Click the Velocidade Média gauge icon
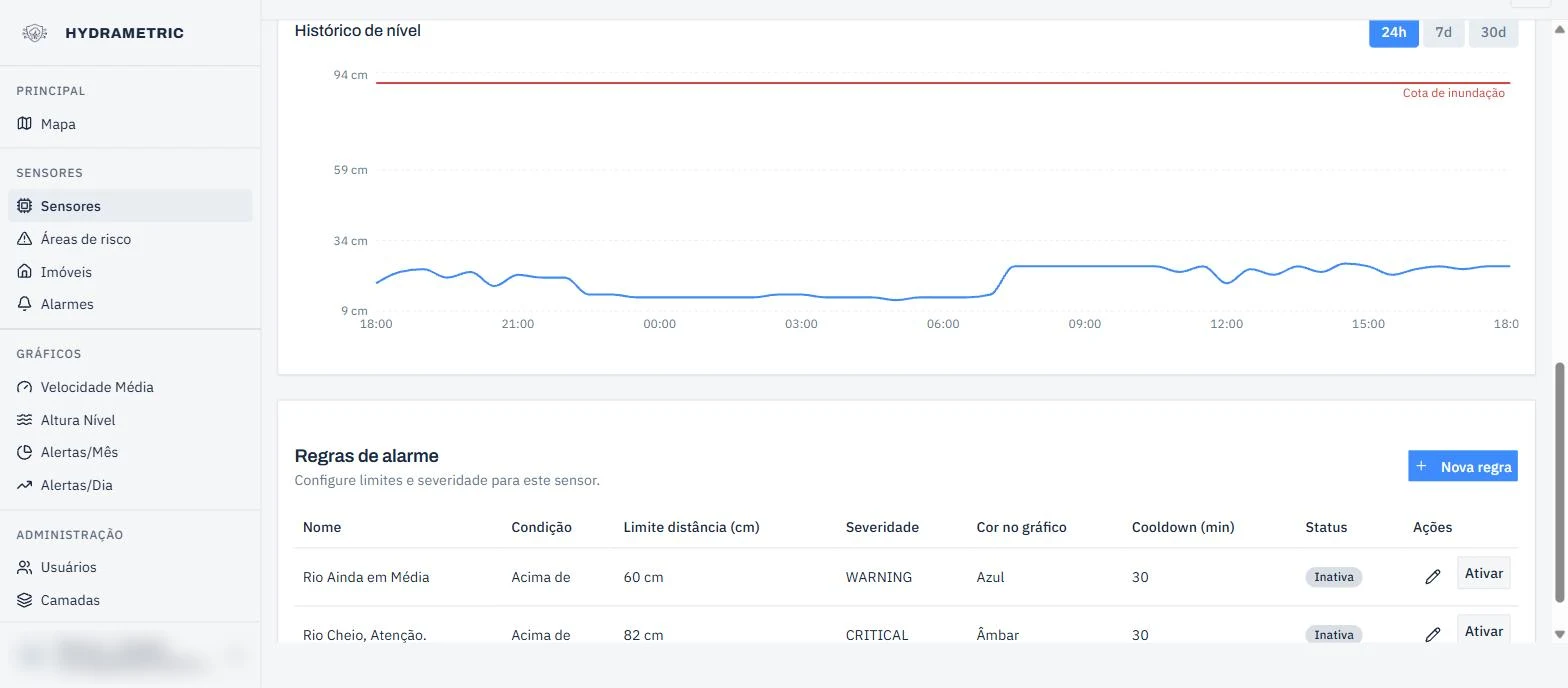This screenshot has width=1568, height=688. (x=25, y=387)
